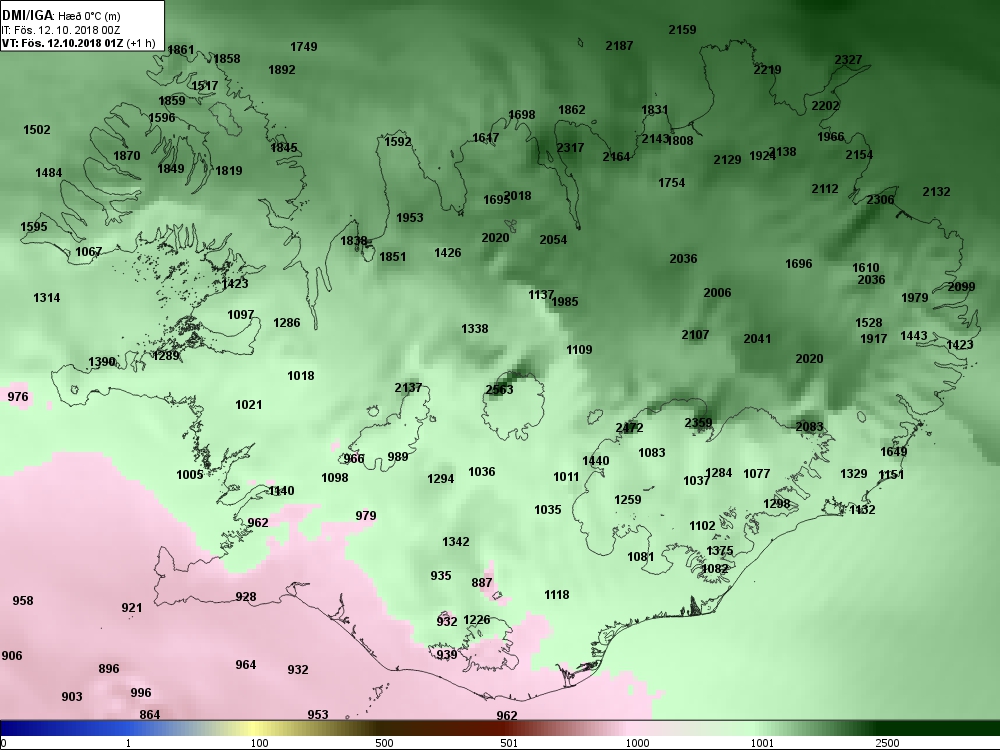Click the map value 887
This screenshot has height=750, width=1000.
pyautogui.click(x=482, y=582)
